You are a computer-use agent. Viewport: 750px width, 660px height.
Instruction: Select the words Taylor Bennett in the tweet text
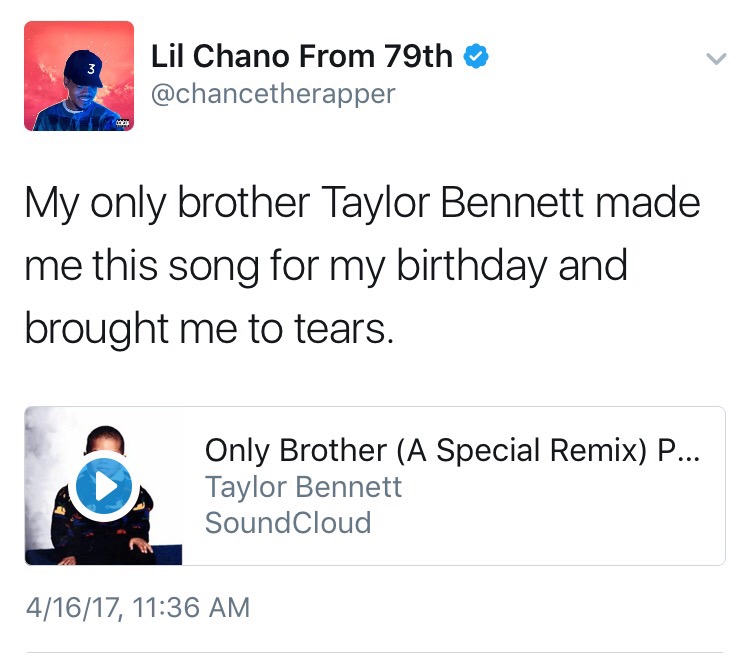452,203
